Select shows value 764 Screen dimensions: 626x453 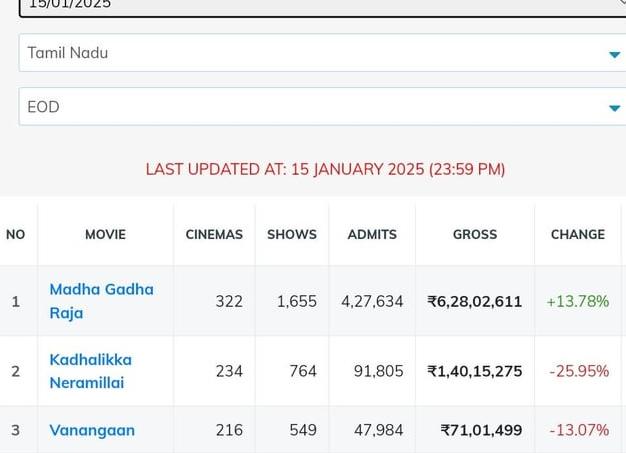303,371
